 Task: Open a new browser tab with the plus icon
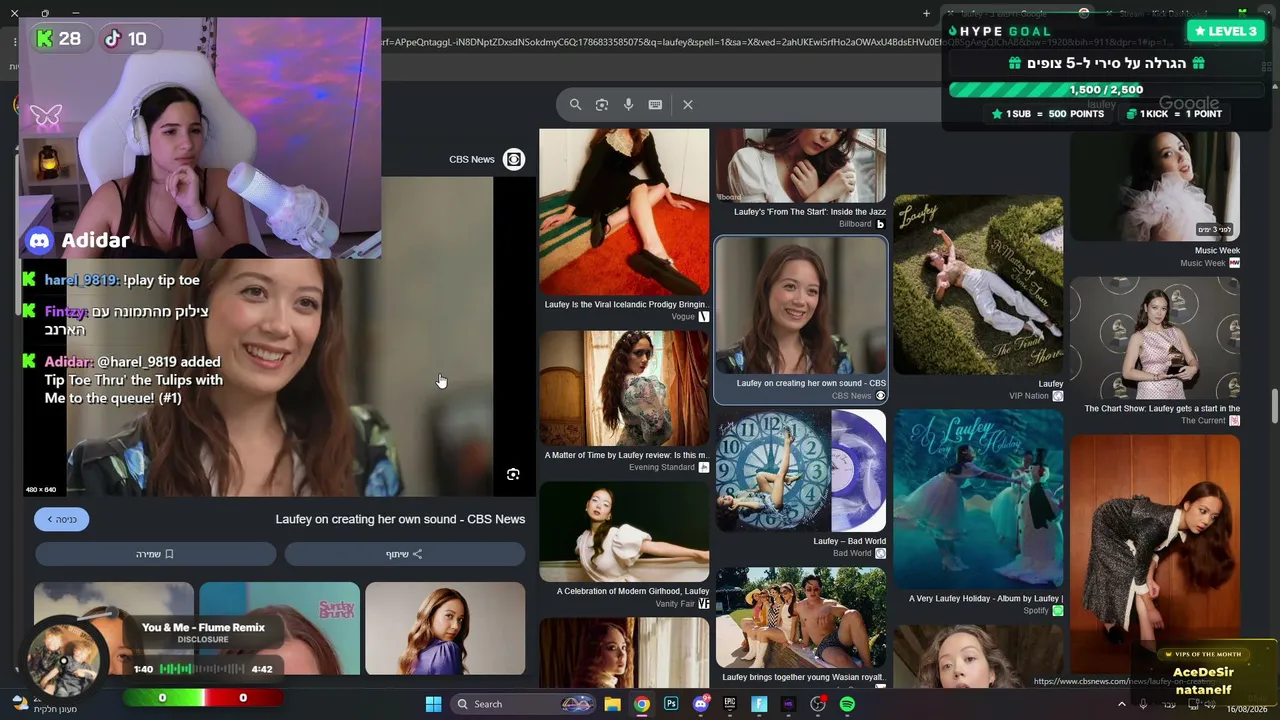tap(926, 13)
